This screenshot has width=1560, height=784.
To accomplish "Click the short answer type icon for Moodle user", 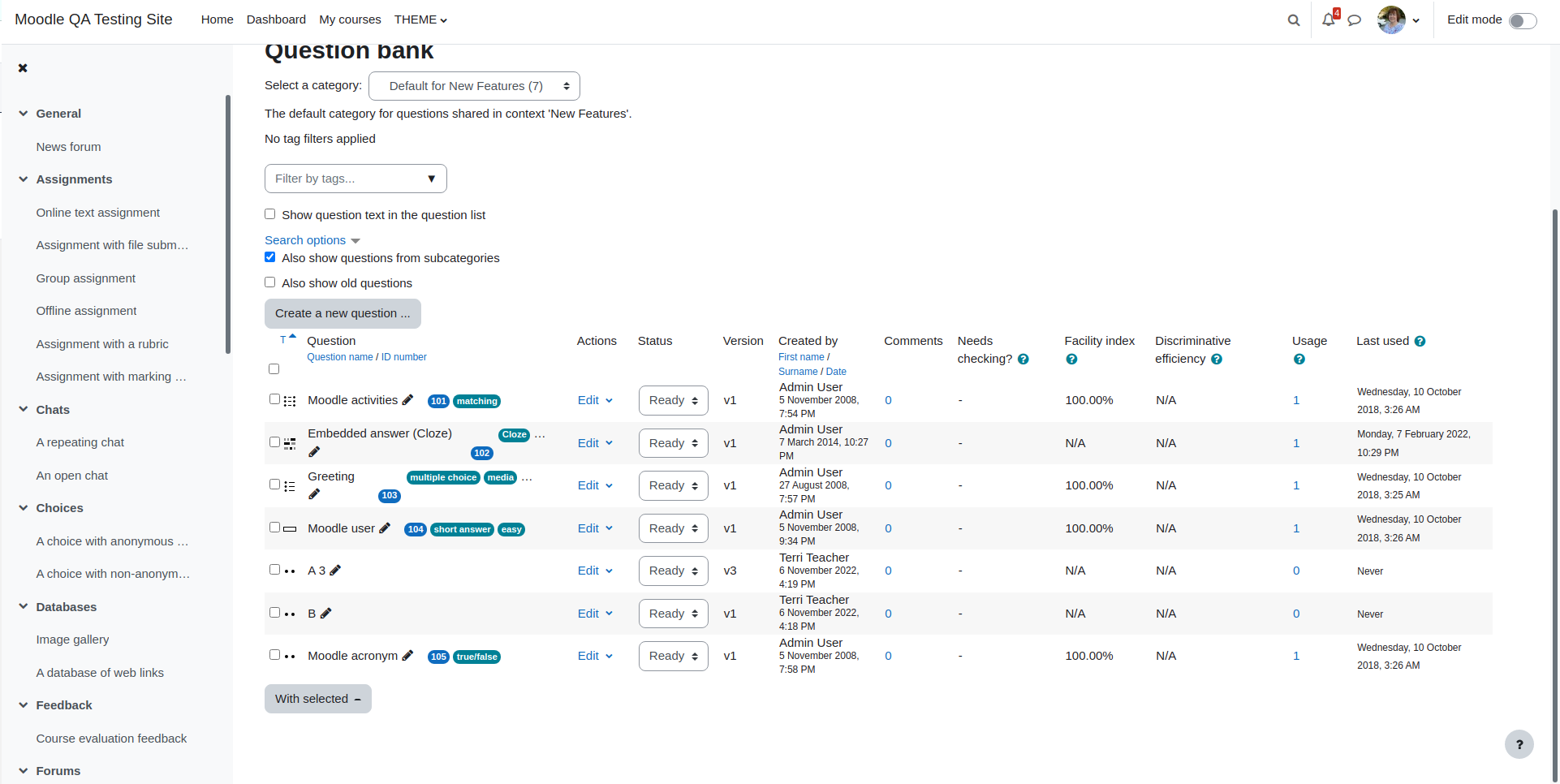I will 290,529.
